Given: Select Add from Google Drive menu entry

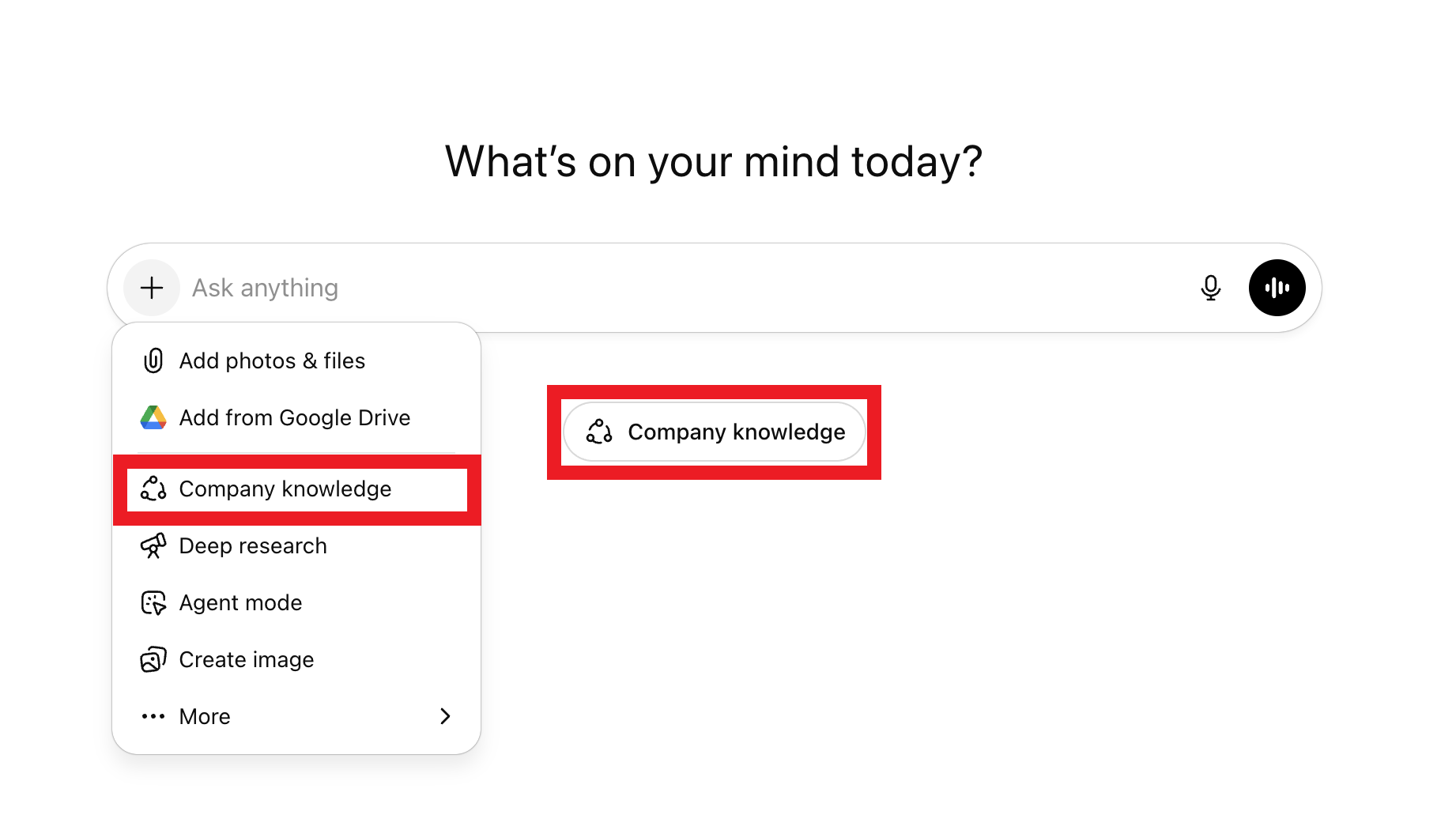Looking at the screenshot, I should (x=294, y=417).
